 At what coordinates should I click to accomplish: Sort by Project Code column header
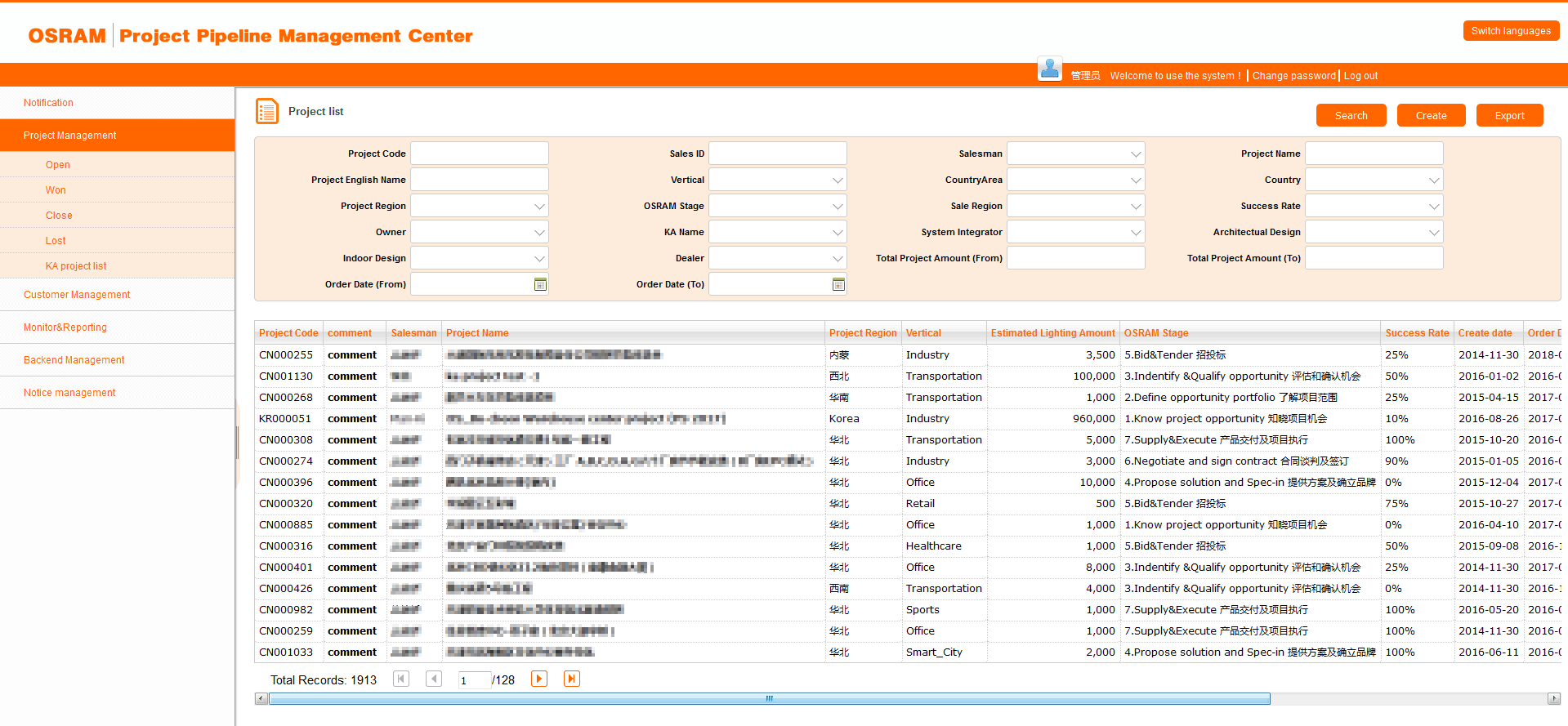288,333
